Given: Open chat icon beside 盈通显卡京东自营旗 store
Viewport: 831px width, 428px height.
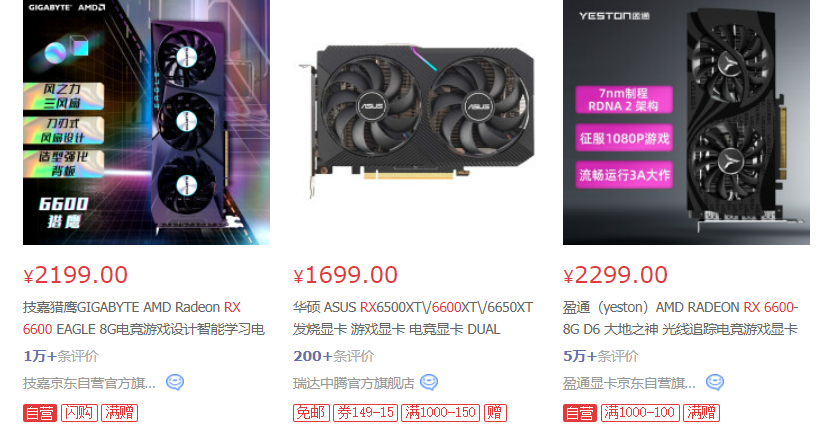Looking at the screenshot, I should coord(715,382).
